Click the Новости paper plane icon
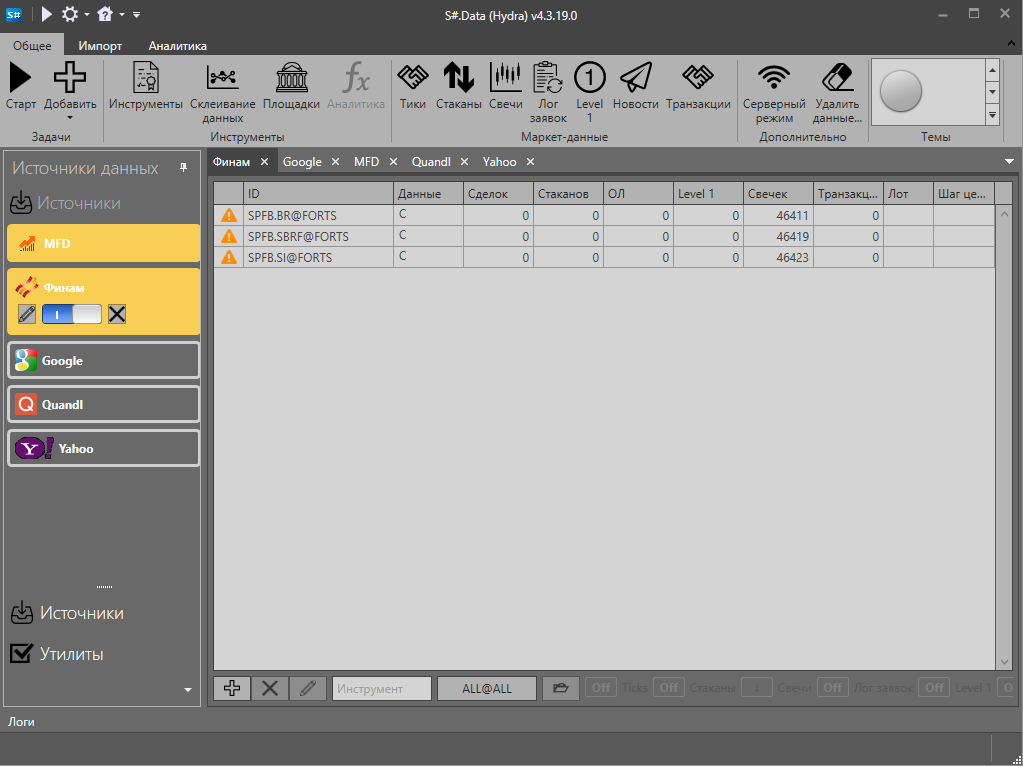Viewport: 1023px width, 766px height. 635,85
